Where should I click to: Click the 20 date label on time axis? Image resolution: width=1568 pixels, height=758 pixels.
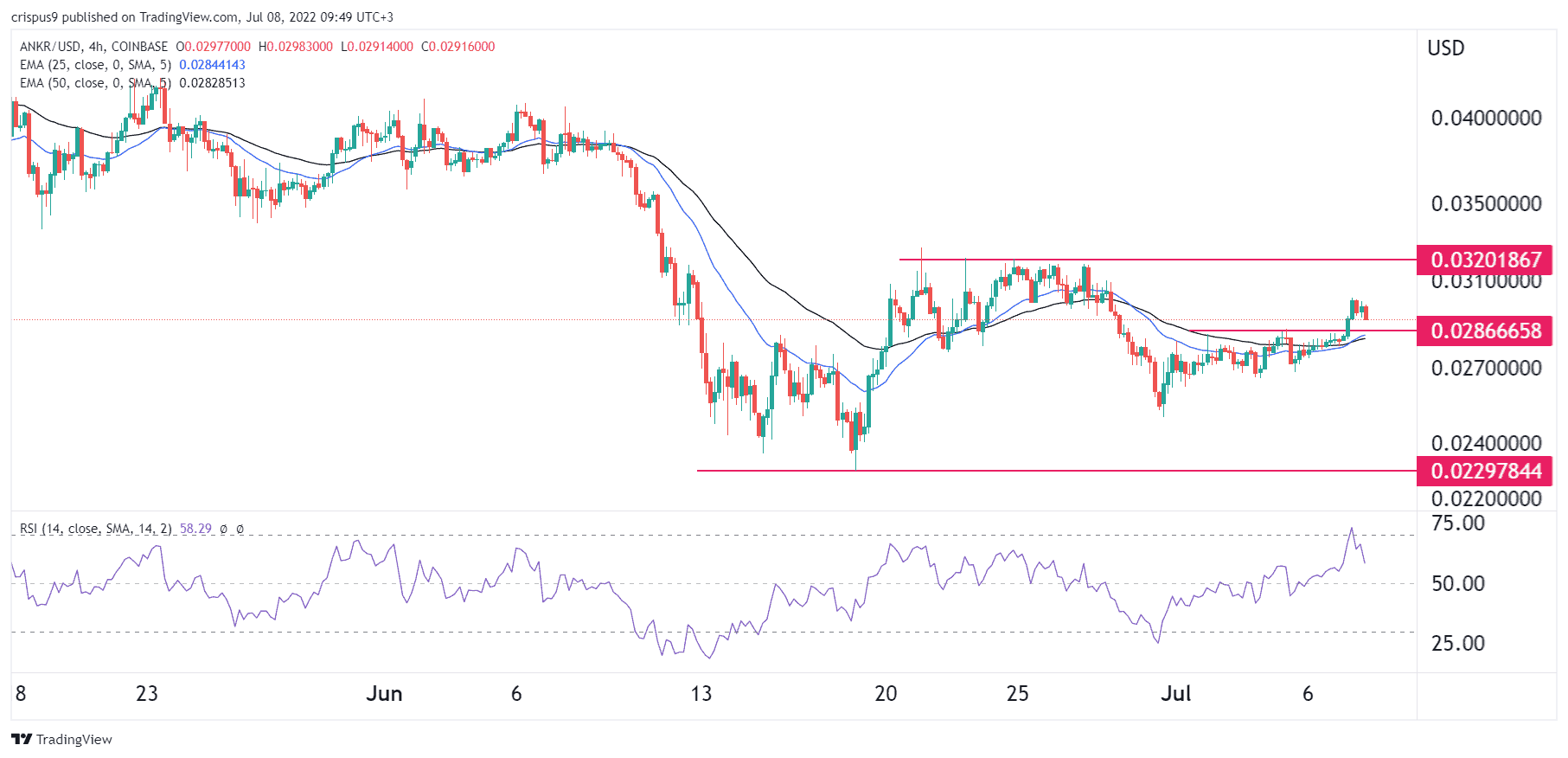[x=886, y=694]
